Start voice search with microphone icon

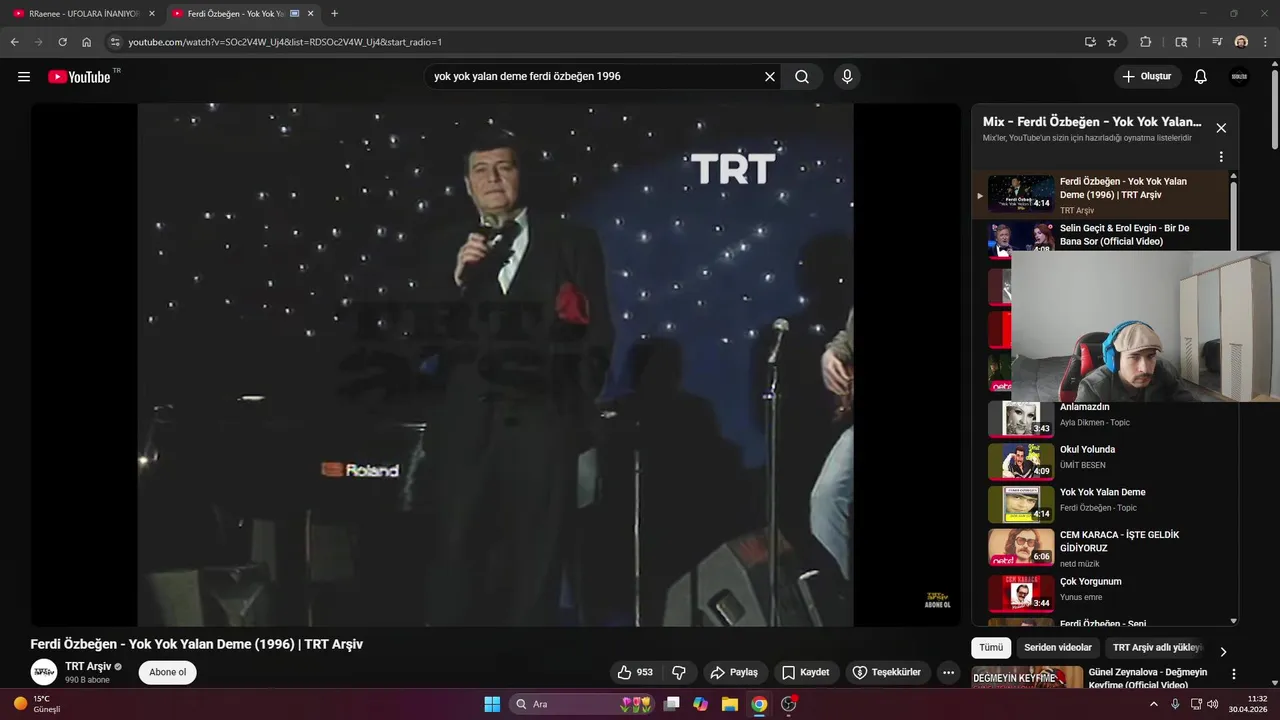(x=847, y=77)
